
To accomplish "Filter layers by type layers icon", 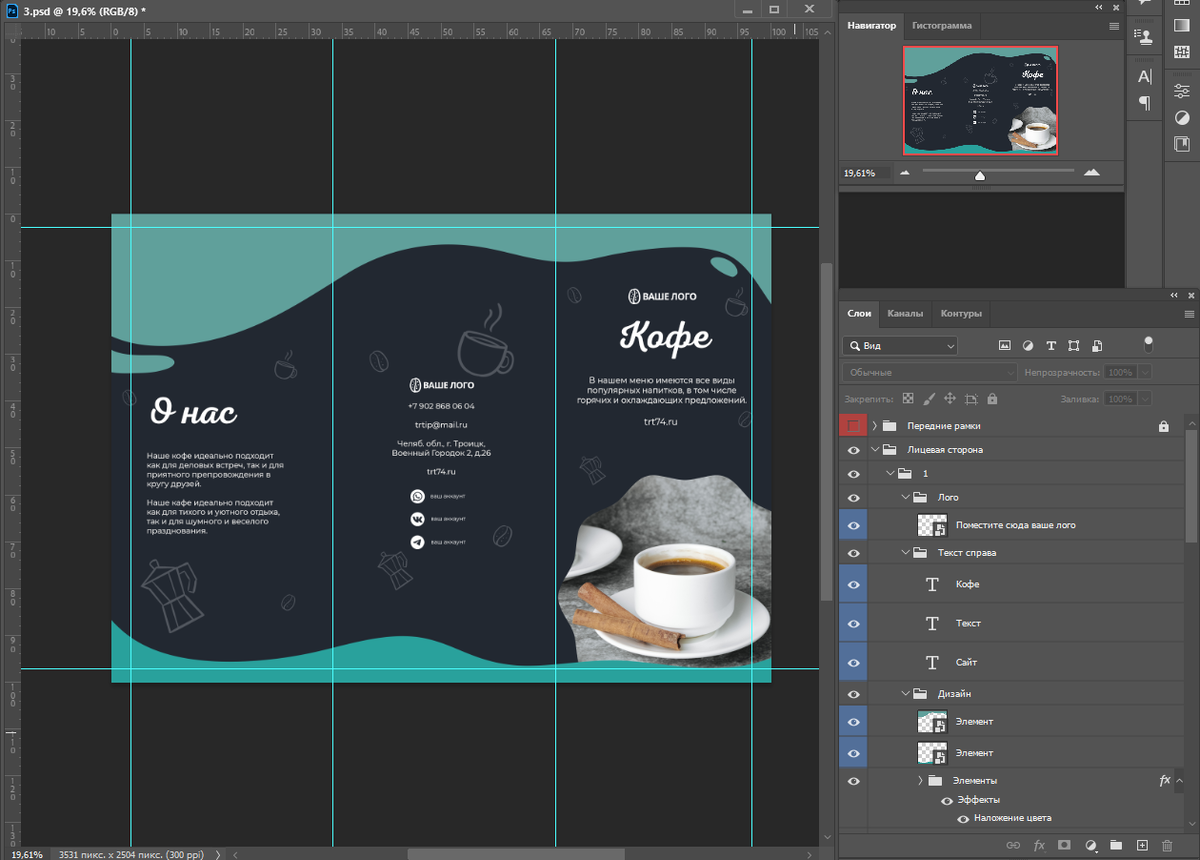I will point(1051,346).
